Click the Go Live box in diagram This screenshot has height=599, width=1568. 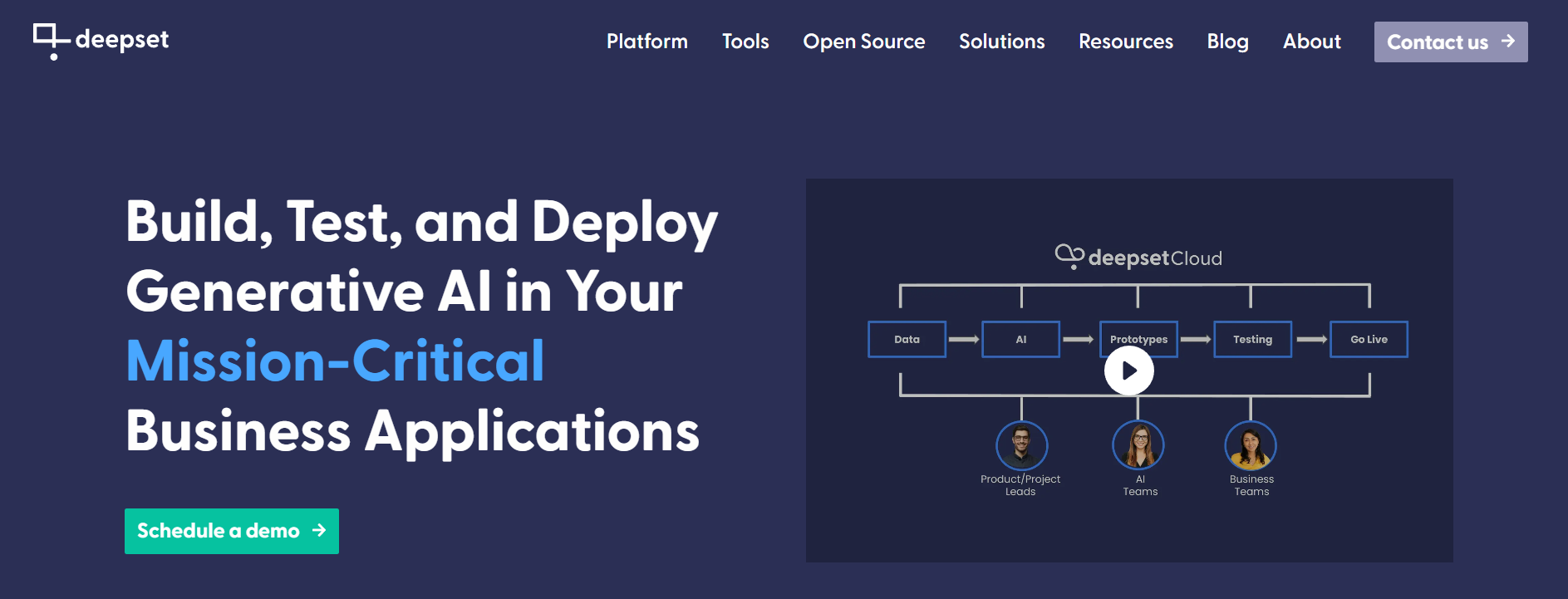1369,339
